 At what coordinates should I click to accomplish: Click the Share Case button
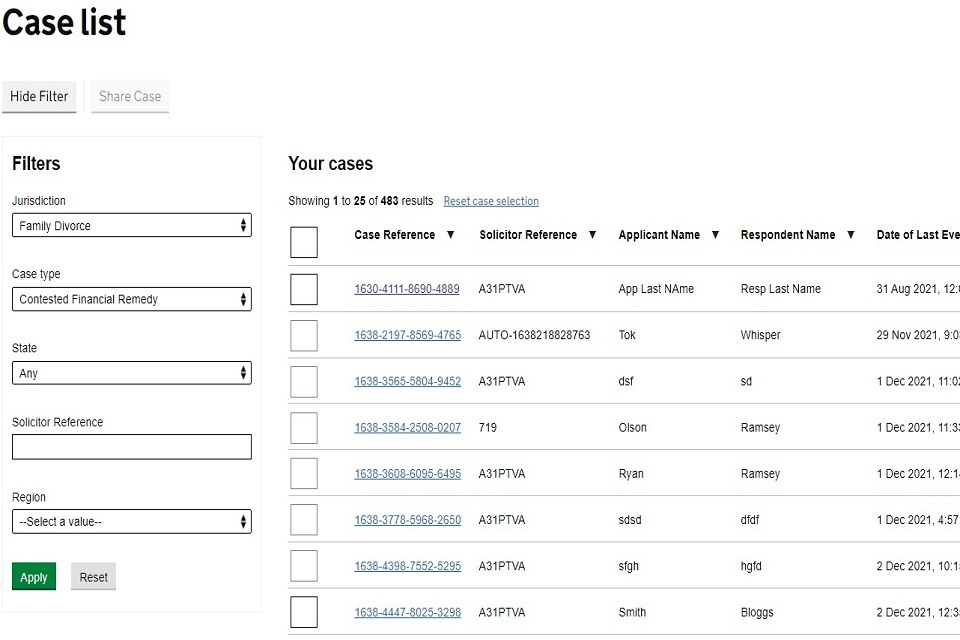pyautogui.click(x=130, y=97)
